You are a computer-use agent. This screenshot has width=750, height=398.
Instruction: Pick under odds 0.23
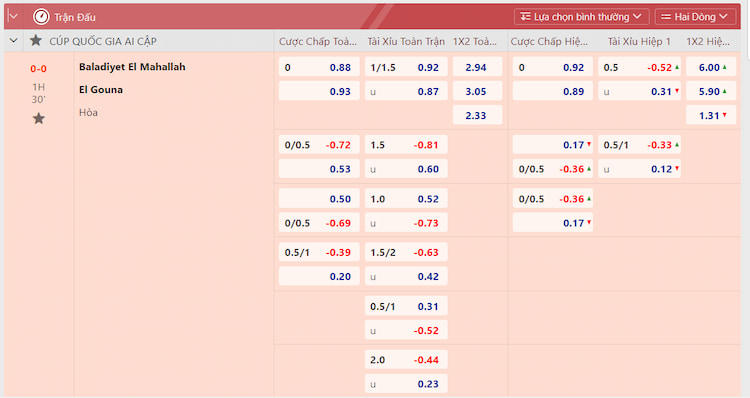[x=406, y=384]
